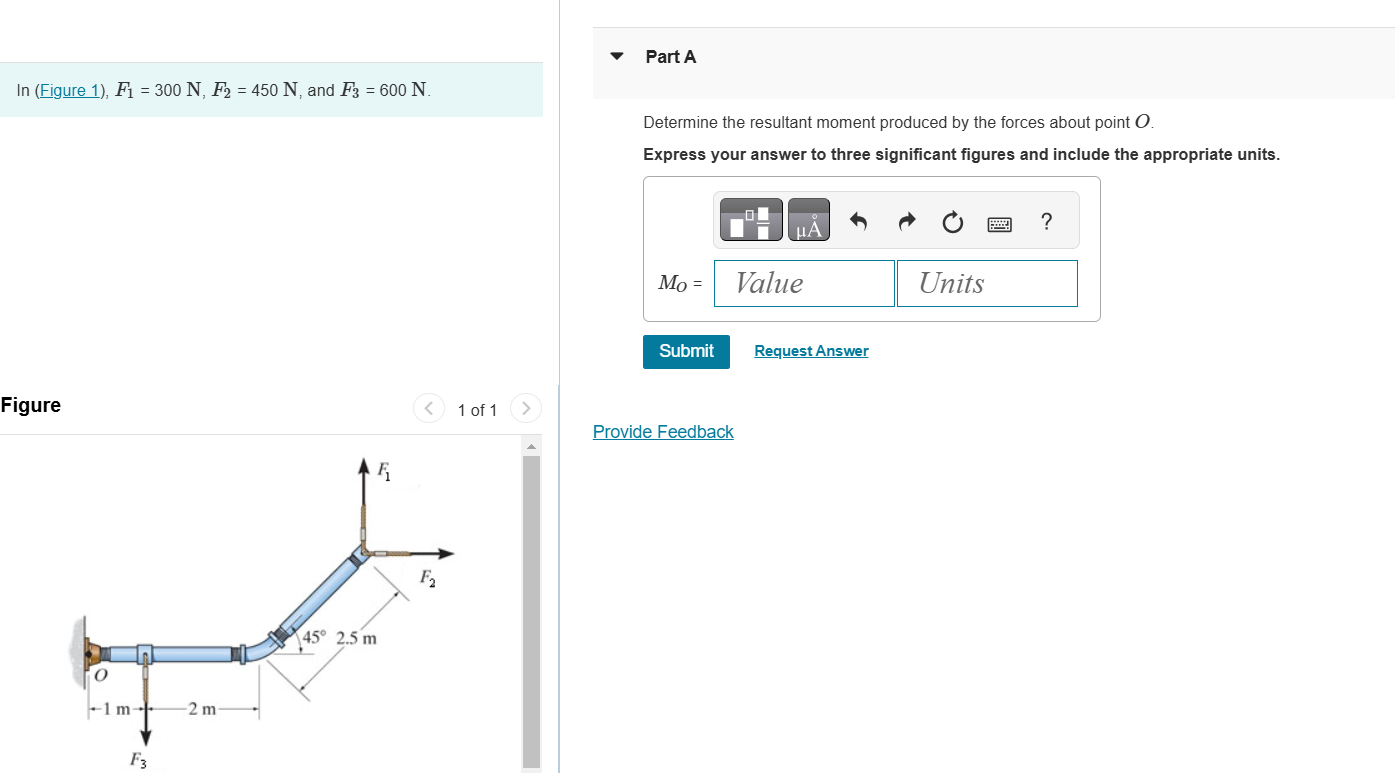This screenshot has height=773, width=1395.
Task: Open help via the question mark icon
Action: (x=1045, y=221)
